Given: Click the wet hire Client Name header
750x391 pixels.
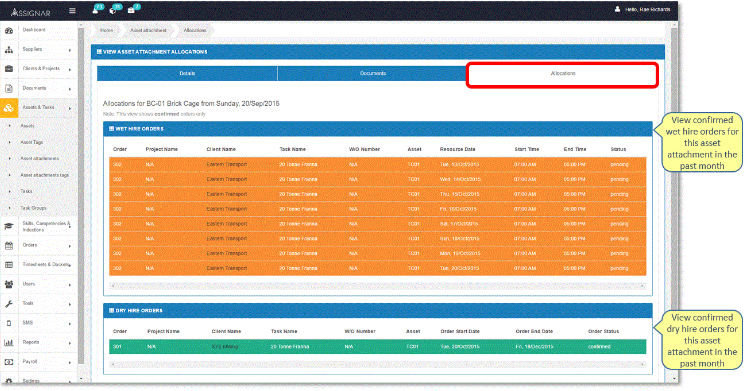Looking at the screenshot, I should point(221,149).
